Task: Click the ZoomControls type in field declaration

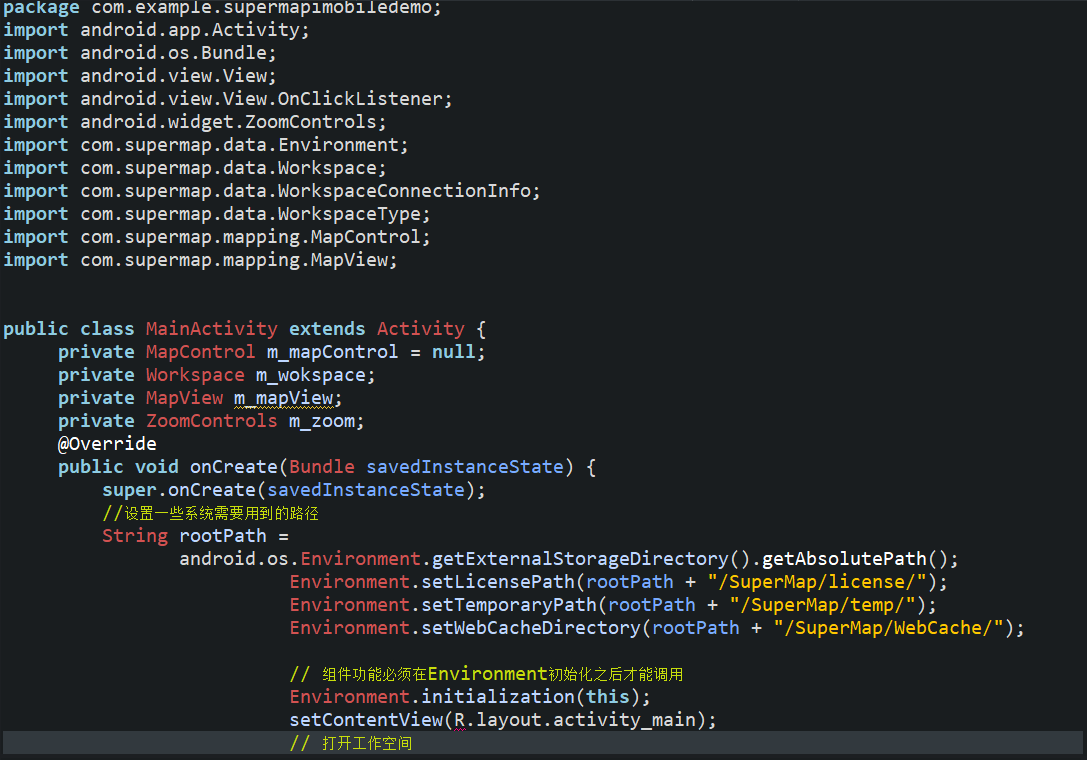Action: point(211,421)
